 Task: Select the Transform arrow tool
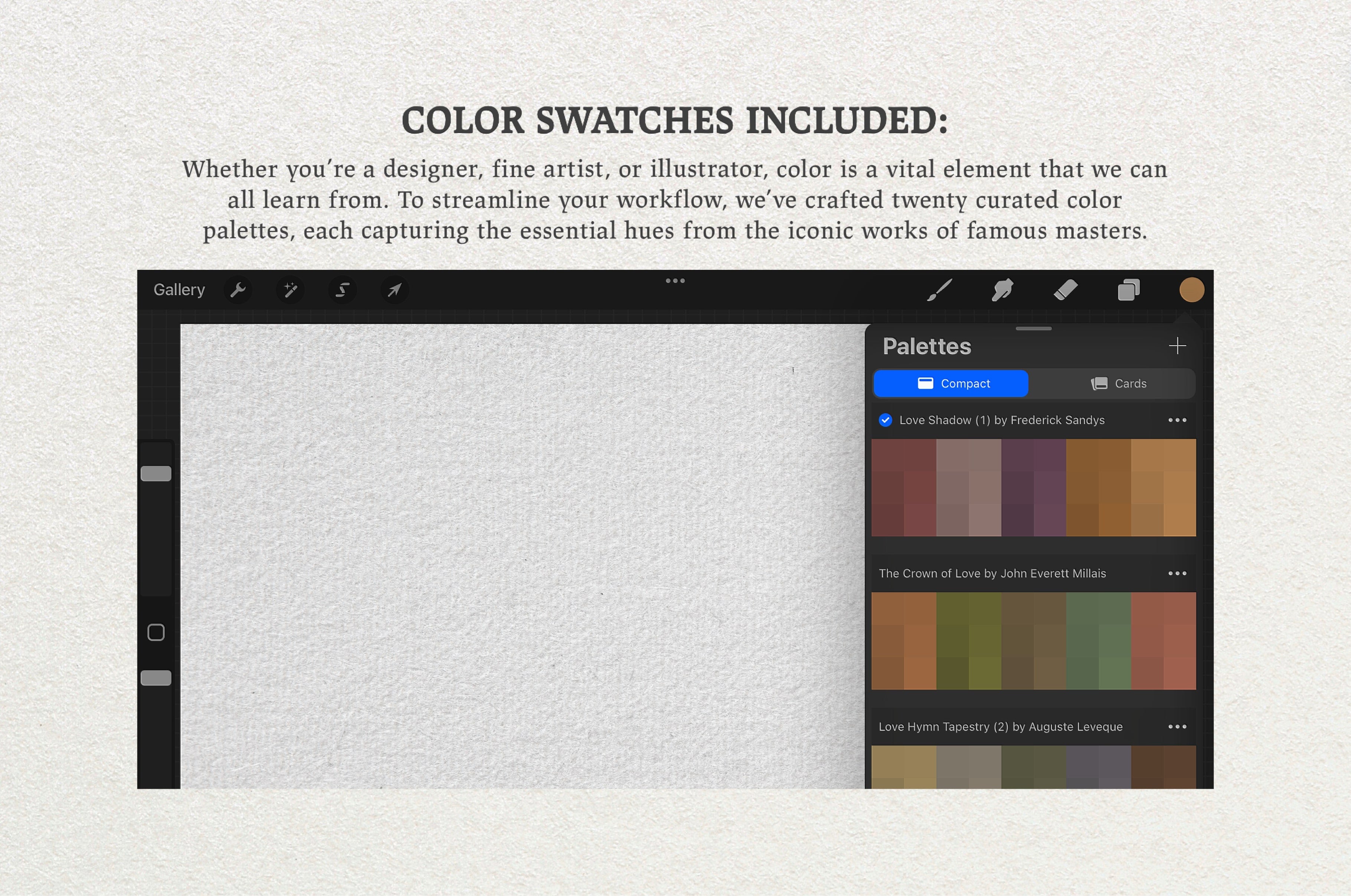point(393,290)
